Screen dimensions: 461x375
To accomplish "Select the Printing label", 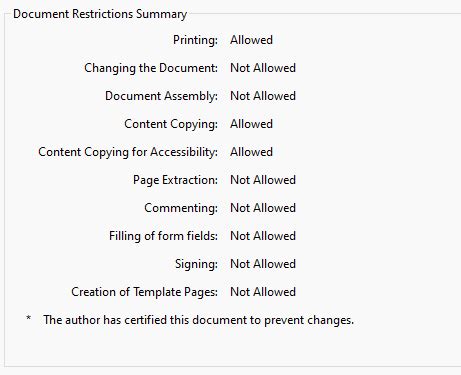I will pos(195,40).
